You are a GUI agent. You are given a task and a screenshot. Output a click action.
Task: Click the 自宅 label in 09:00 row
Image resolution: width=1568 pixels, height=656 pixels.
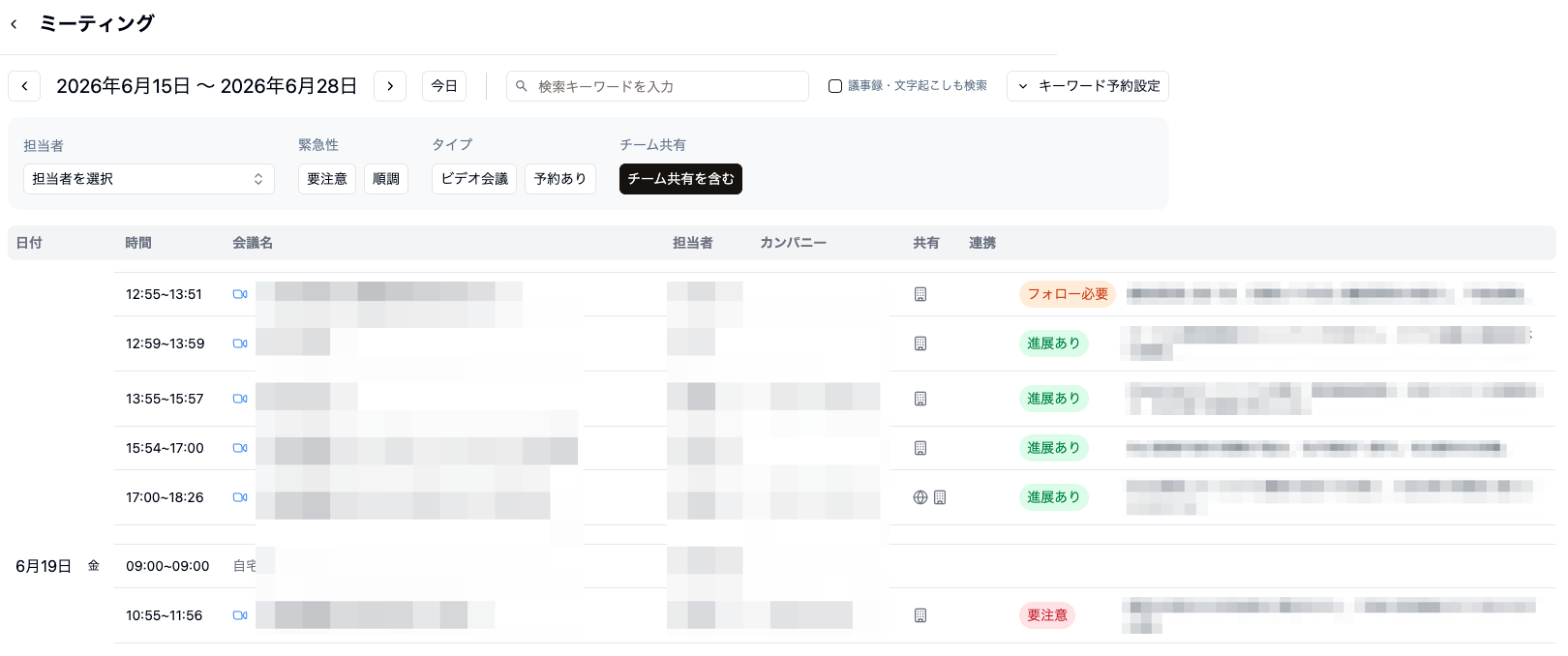(245, 566)
